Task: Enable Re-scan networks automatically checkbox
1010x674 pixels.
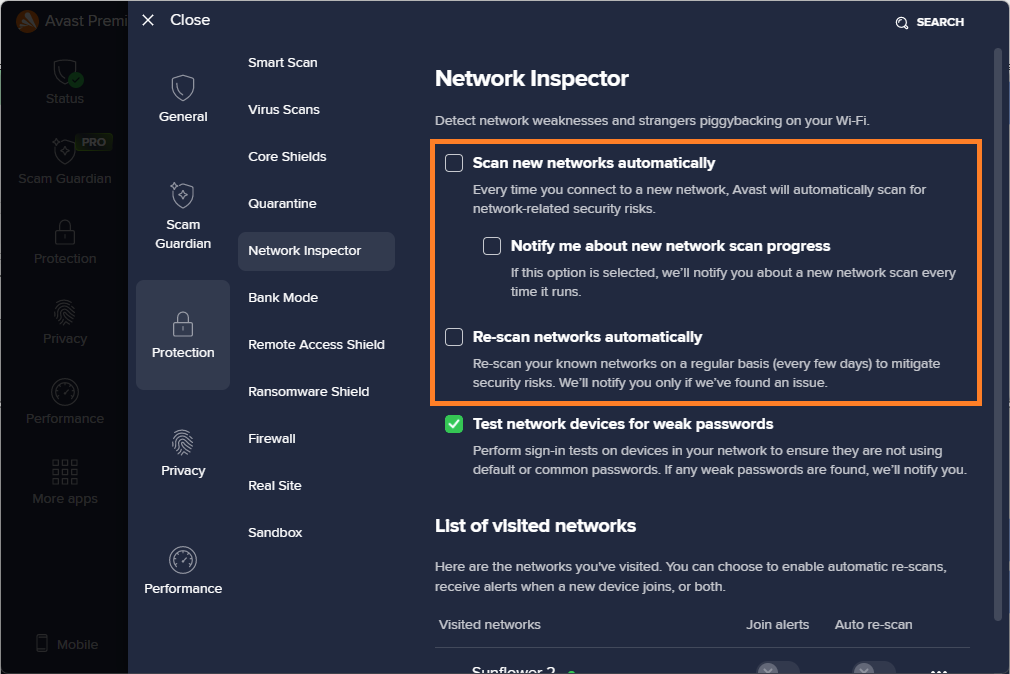Action: pos(454,337)
